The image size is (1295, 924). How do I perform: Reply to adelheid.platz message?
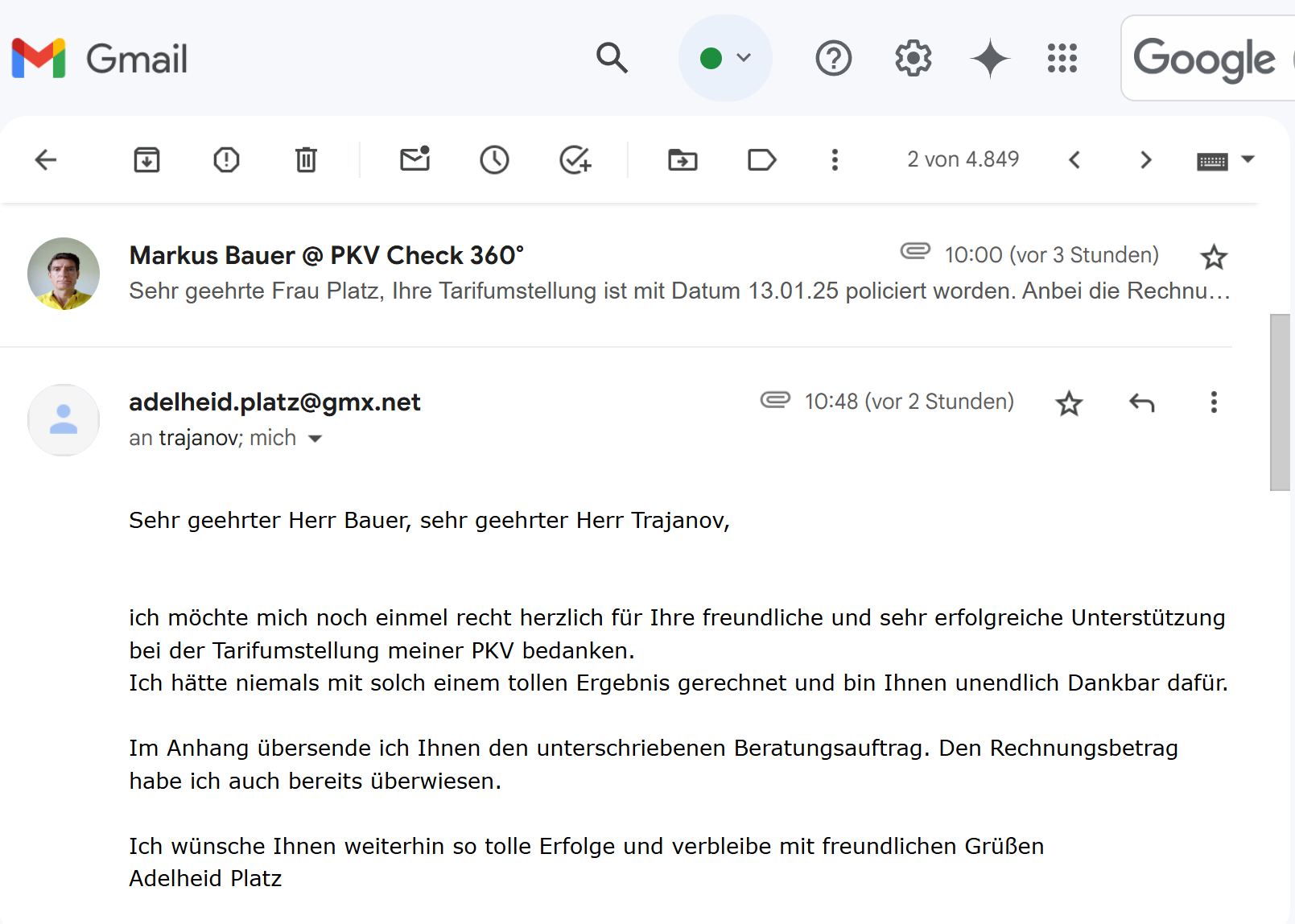click(x=1141, y=402)
